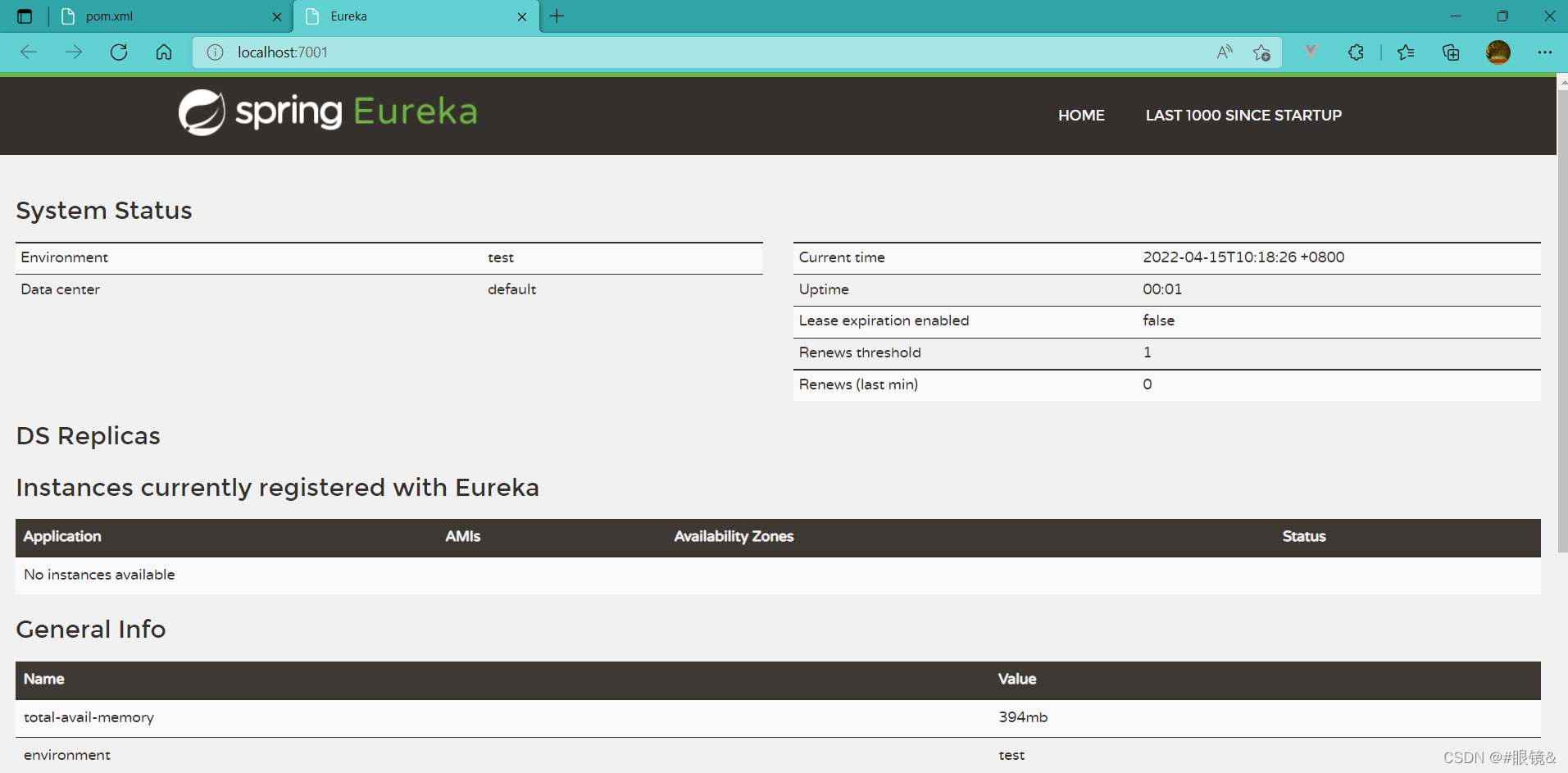1568x773 pixels.
Task: Select the Environment label in System Status
Action: (x=64, y=257)
